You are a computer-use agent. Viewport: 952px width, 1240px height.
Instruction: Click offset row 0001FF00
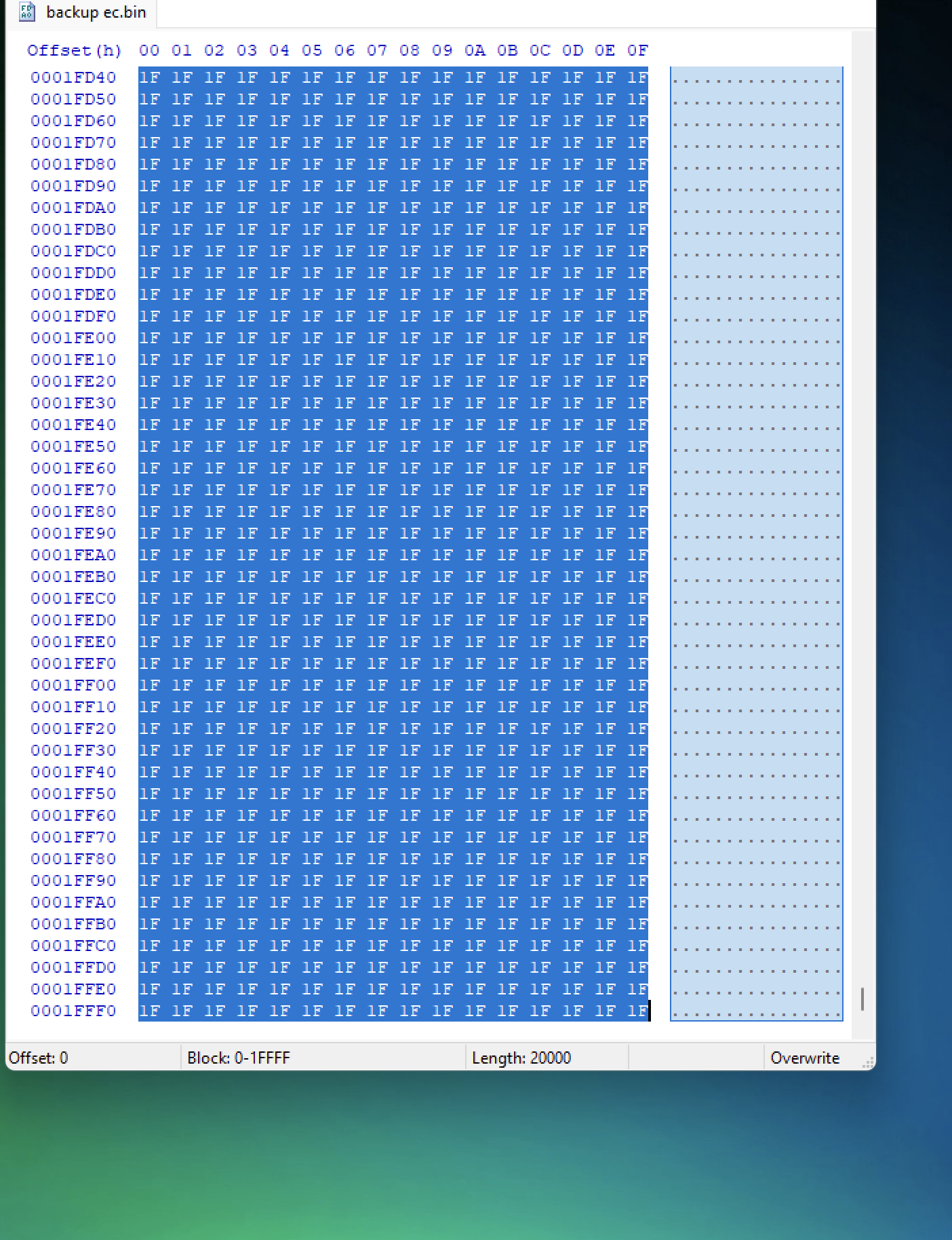point(73,685)
